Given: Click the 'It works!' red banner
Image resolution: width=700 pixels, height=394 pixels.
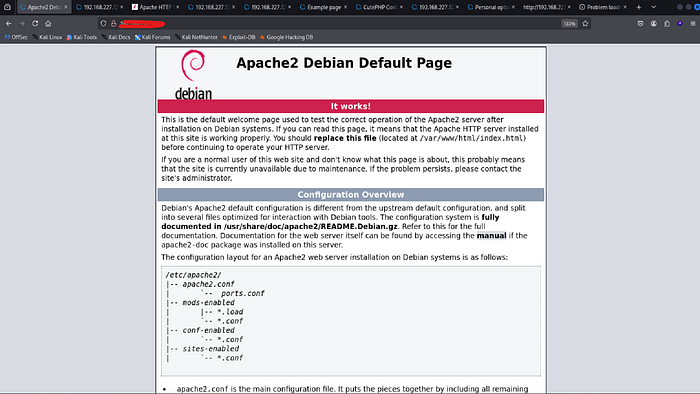Looking at the screenshot, I should 350,106.
